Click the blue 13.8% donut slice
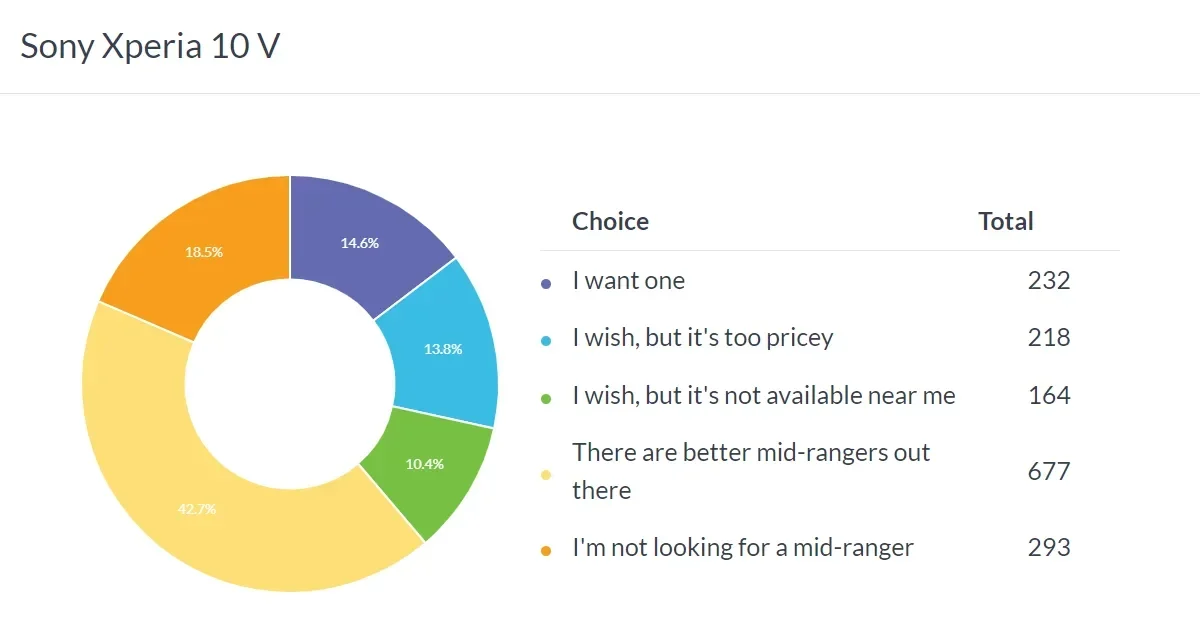The width and height of the screenshot is (1200, 627). [x=442, y=350]
